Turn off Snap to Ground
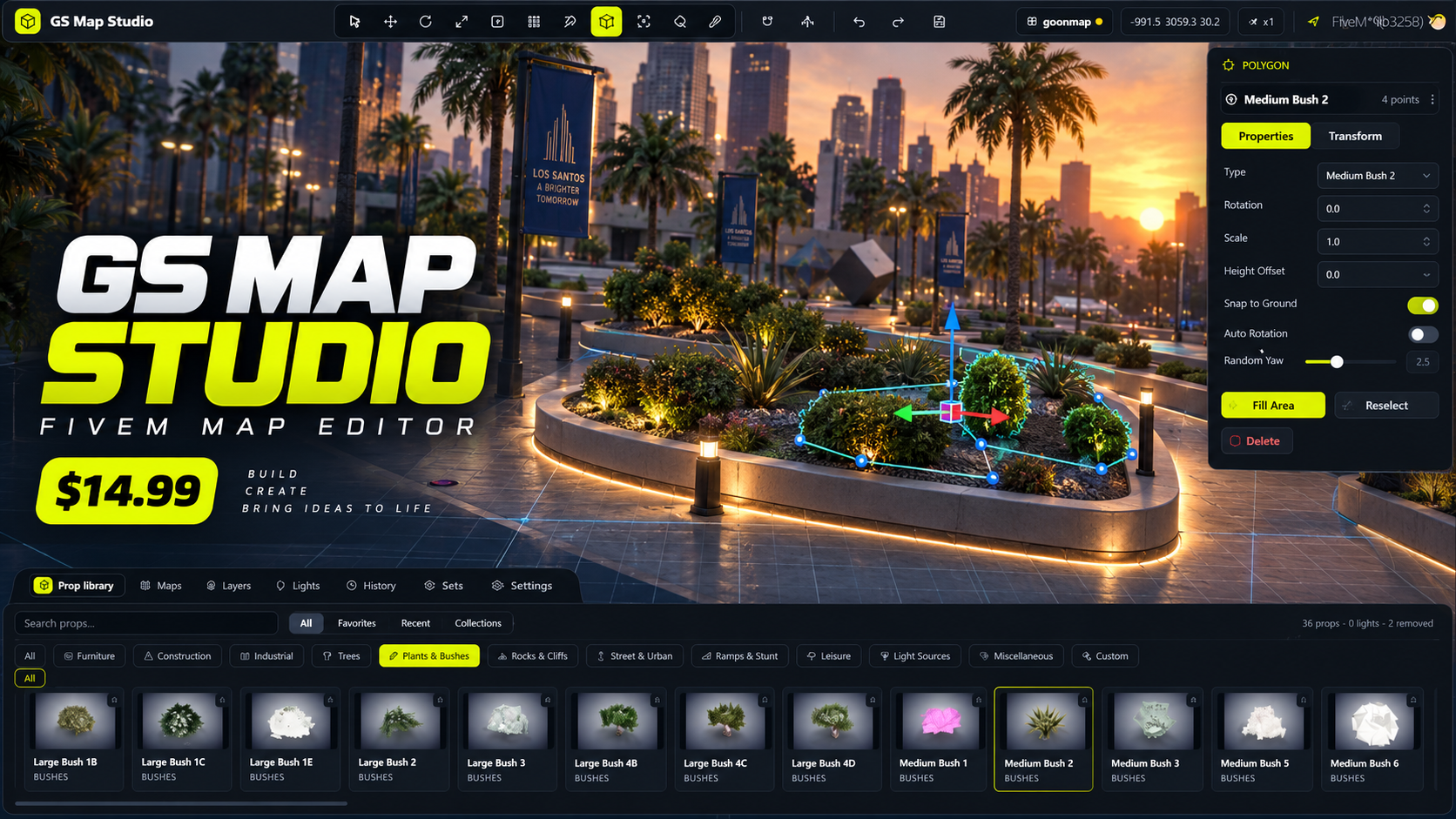Image resolution: width=1456 pixels, height=819 pixels. (x=1422, y=305)
